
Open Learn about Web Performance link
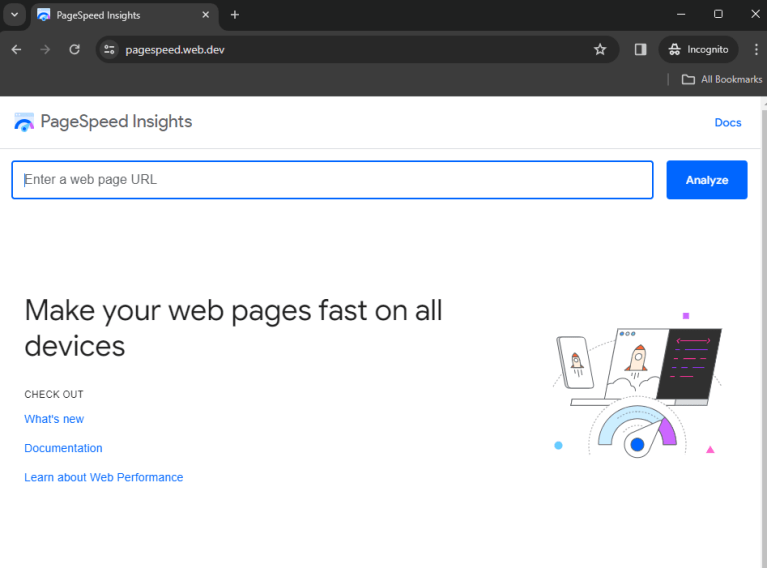coord(104,477)
